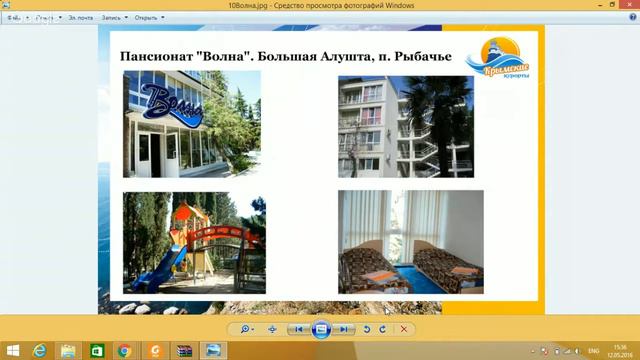The width and height of the screenshot is (640, 360).
Task: Open the Файл menu
Action: click(18, 18)
